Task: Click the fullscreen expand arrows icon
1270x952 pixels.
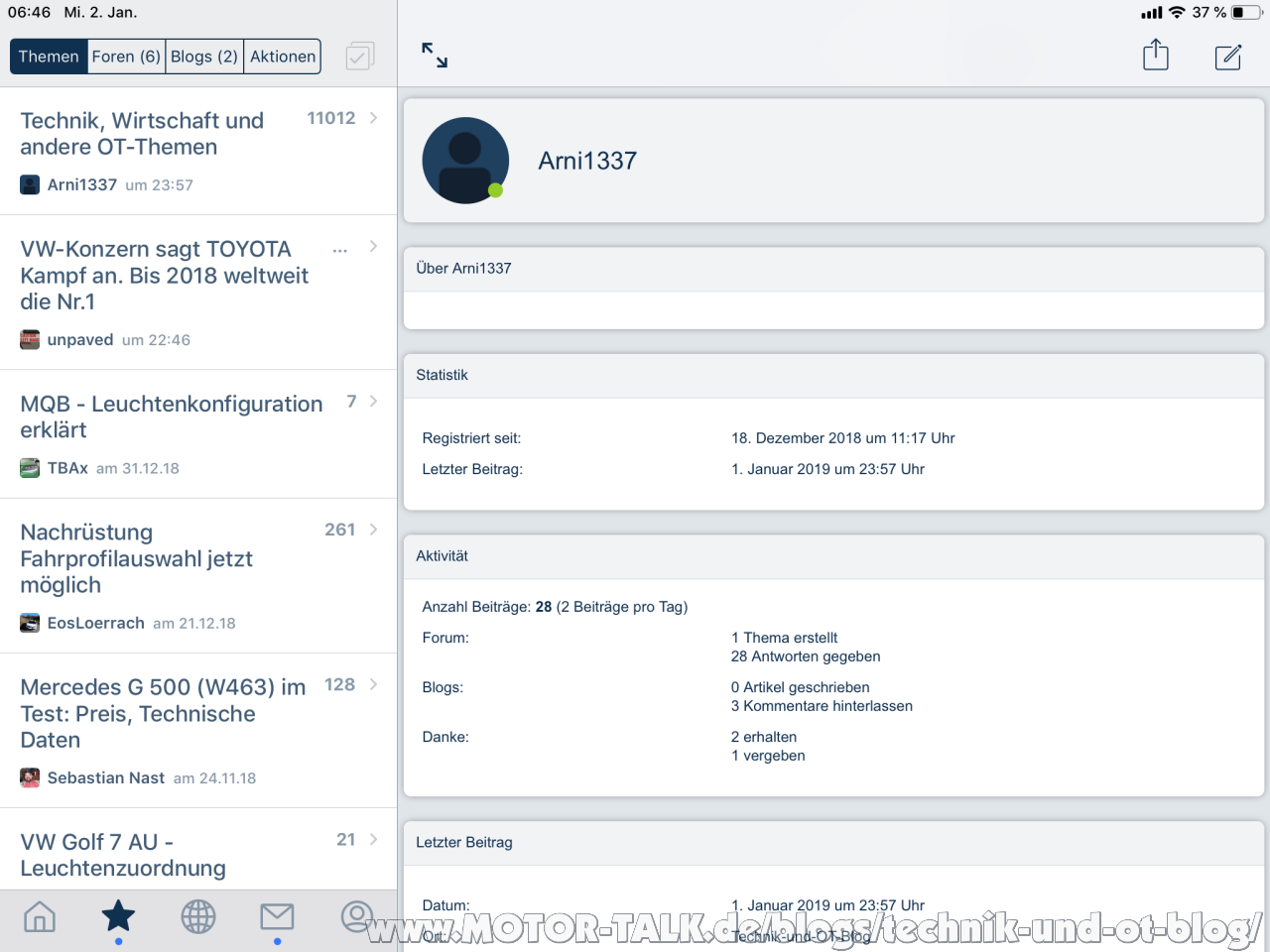Action: pos(435,56)
